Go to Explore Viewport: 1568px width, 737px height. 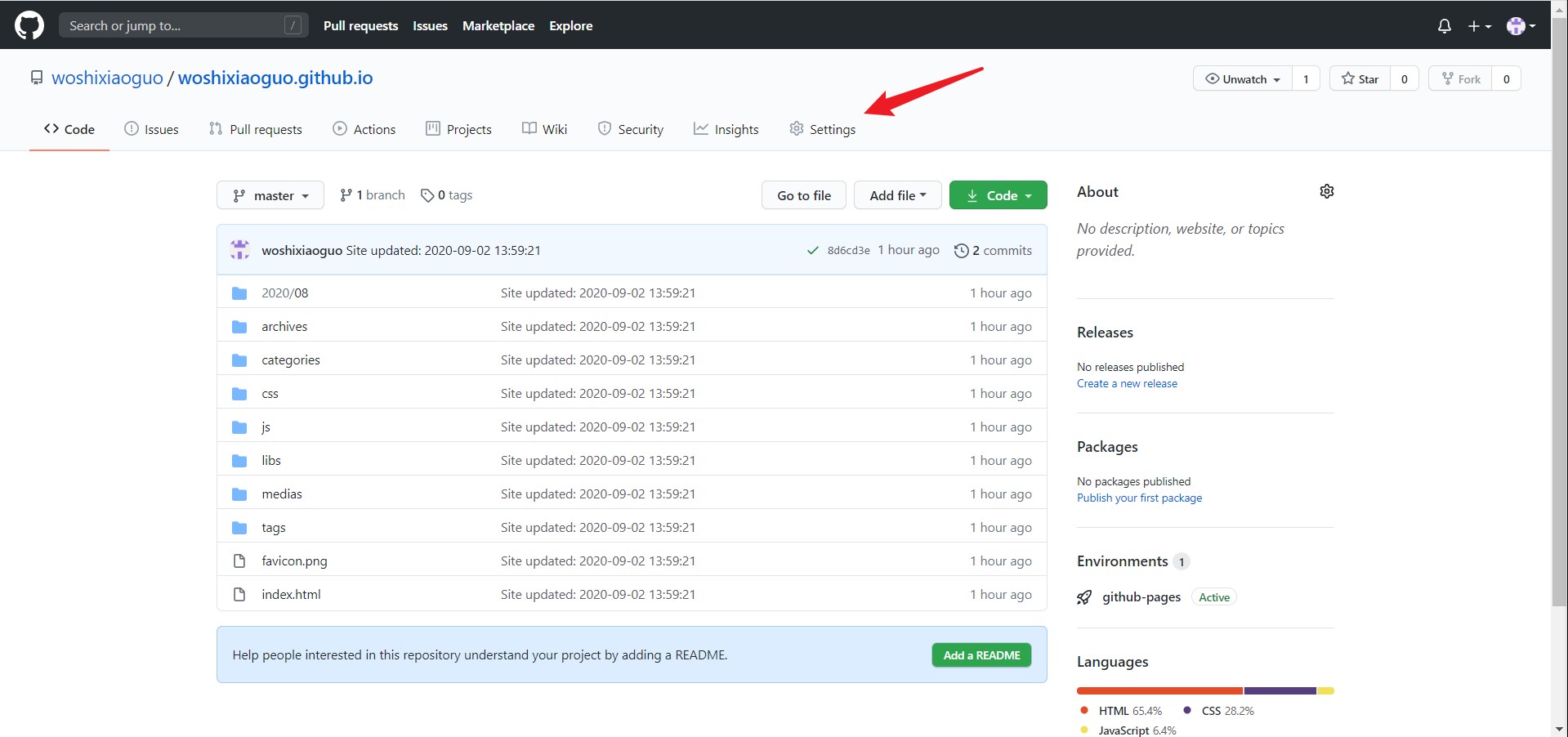pos(570,26)
